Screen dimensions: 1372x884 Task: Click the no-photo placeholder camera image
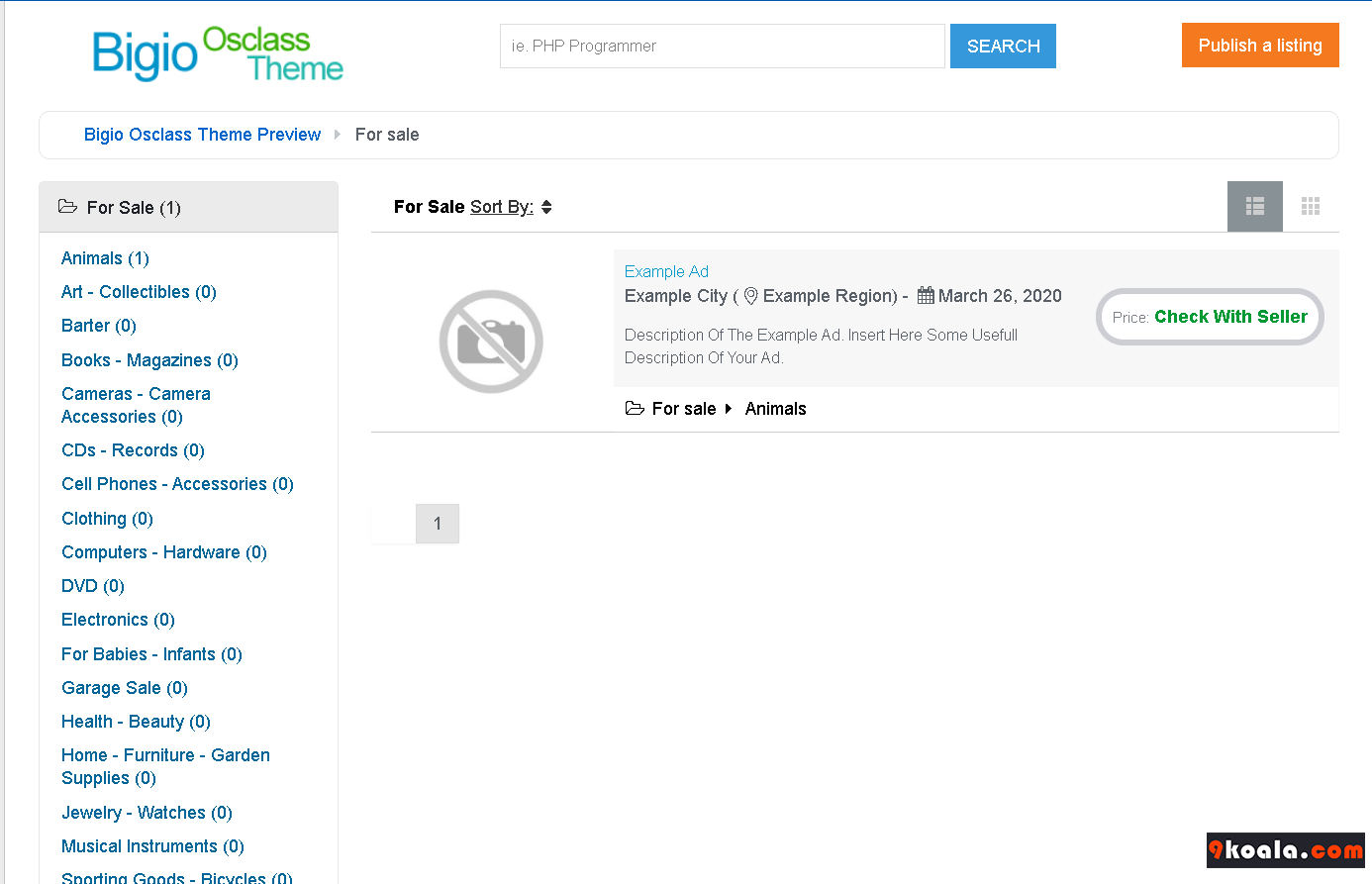tap(491, 342)
